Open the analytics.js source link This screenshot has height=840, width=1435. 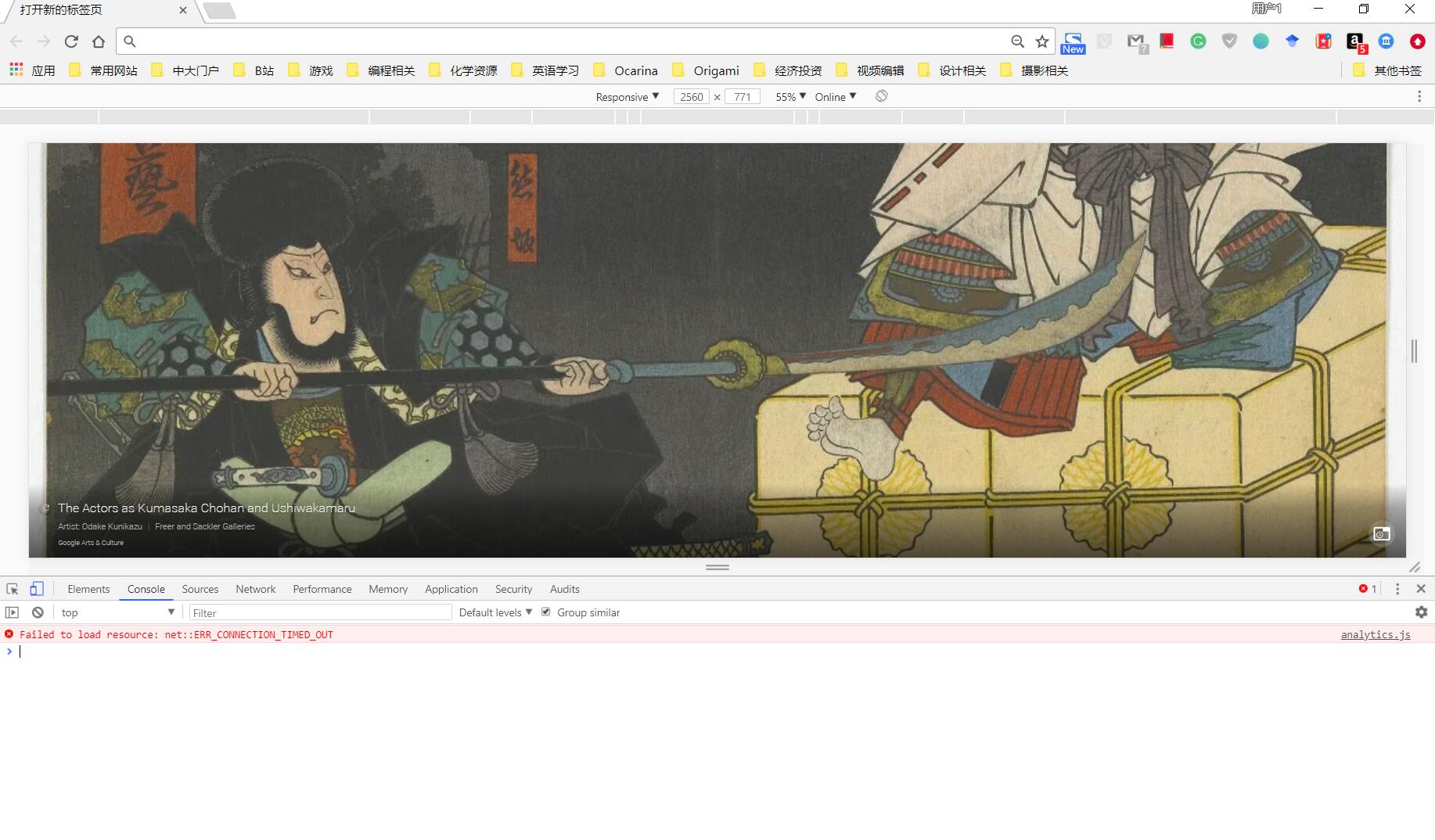pyautogui.click(x=1376, y=634)
